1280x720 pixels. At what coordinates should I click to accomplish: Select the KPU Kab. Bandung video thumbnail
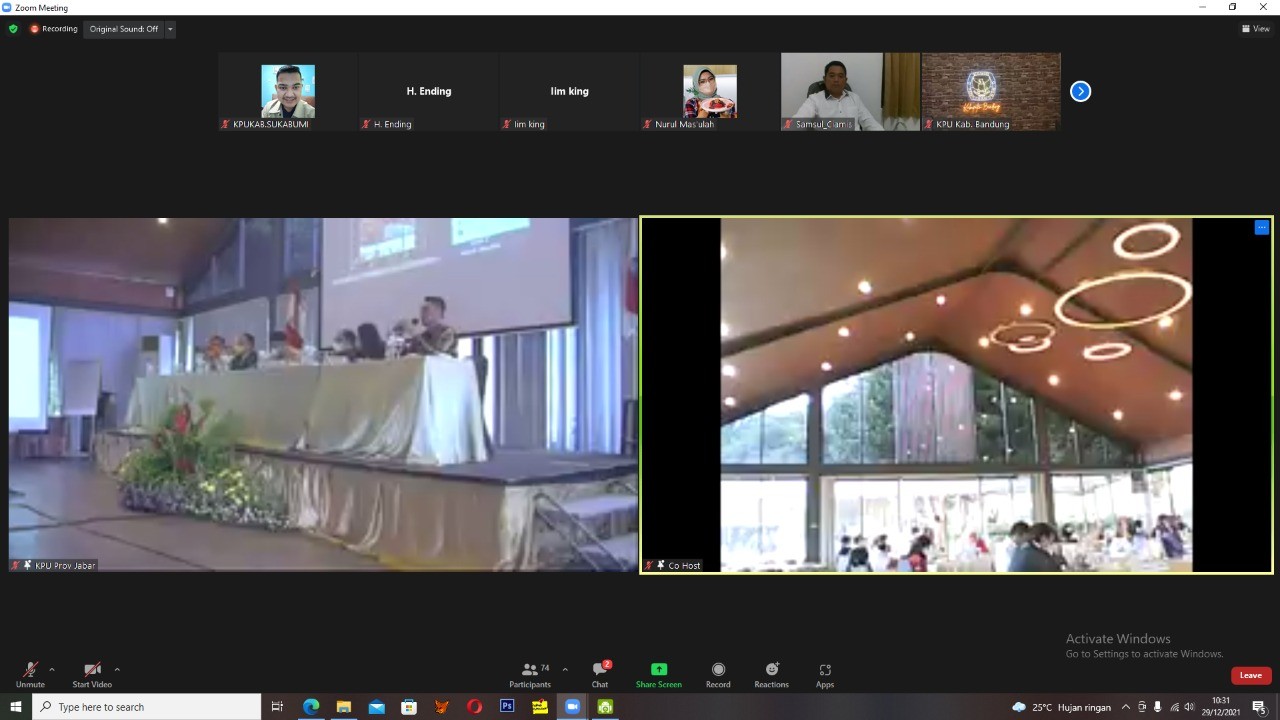990,91
